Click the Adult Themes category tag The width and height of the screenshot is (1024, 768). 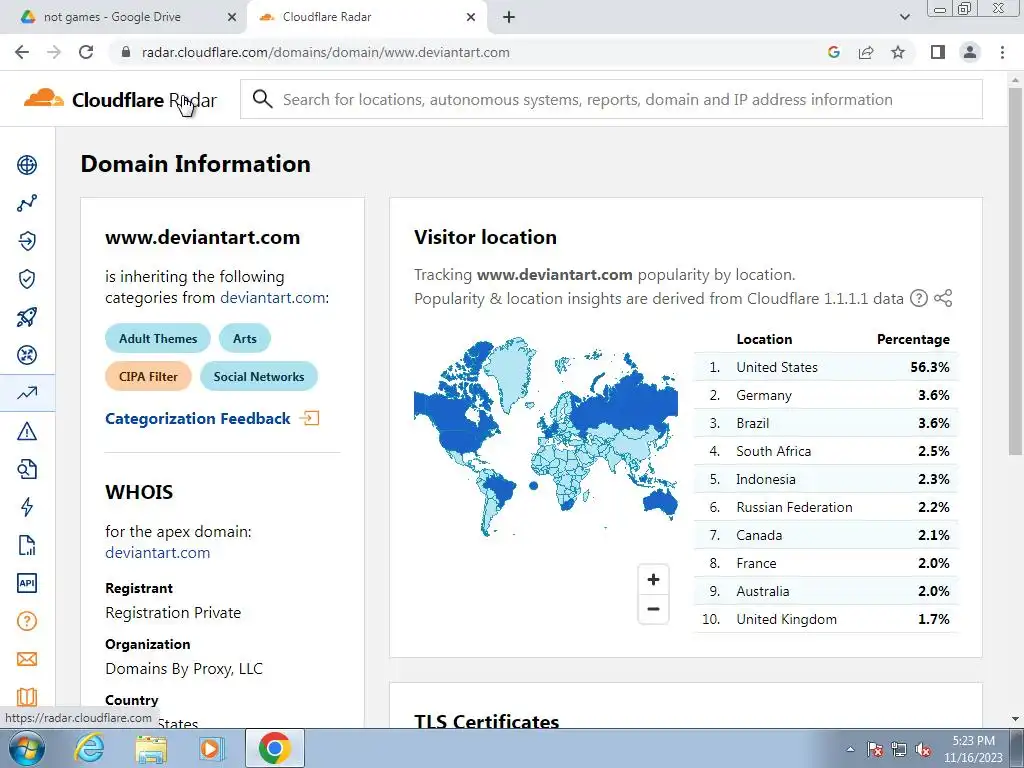[158, 338]
